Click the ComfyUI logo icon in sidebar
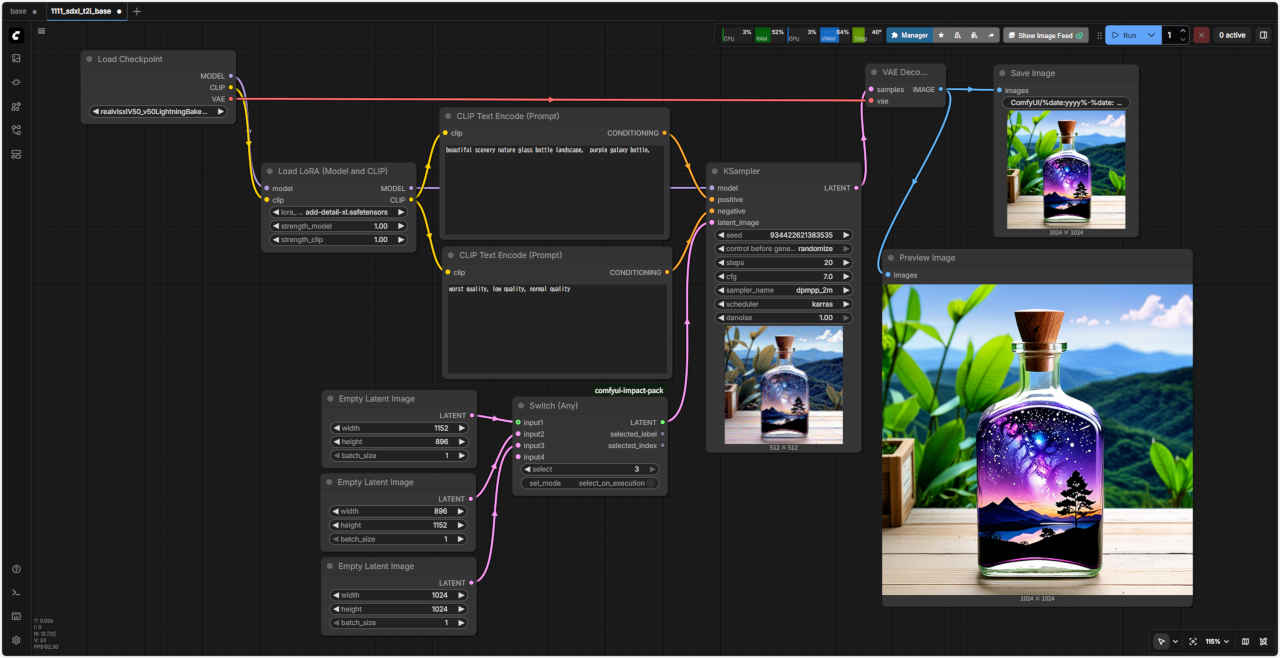This screenshot has height=658, width=1280. [x=16, y=35]
